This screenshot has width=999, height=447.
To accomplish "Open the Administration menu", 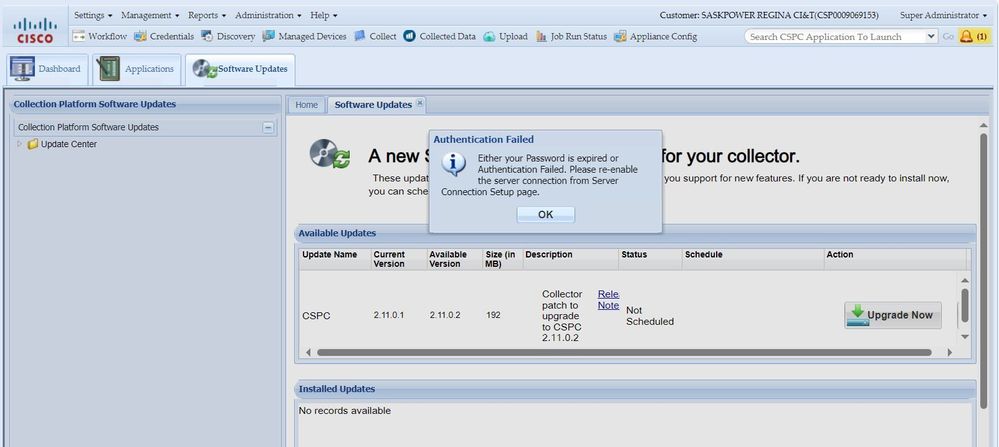I will point(268,15).
